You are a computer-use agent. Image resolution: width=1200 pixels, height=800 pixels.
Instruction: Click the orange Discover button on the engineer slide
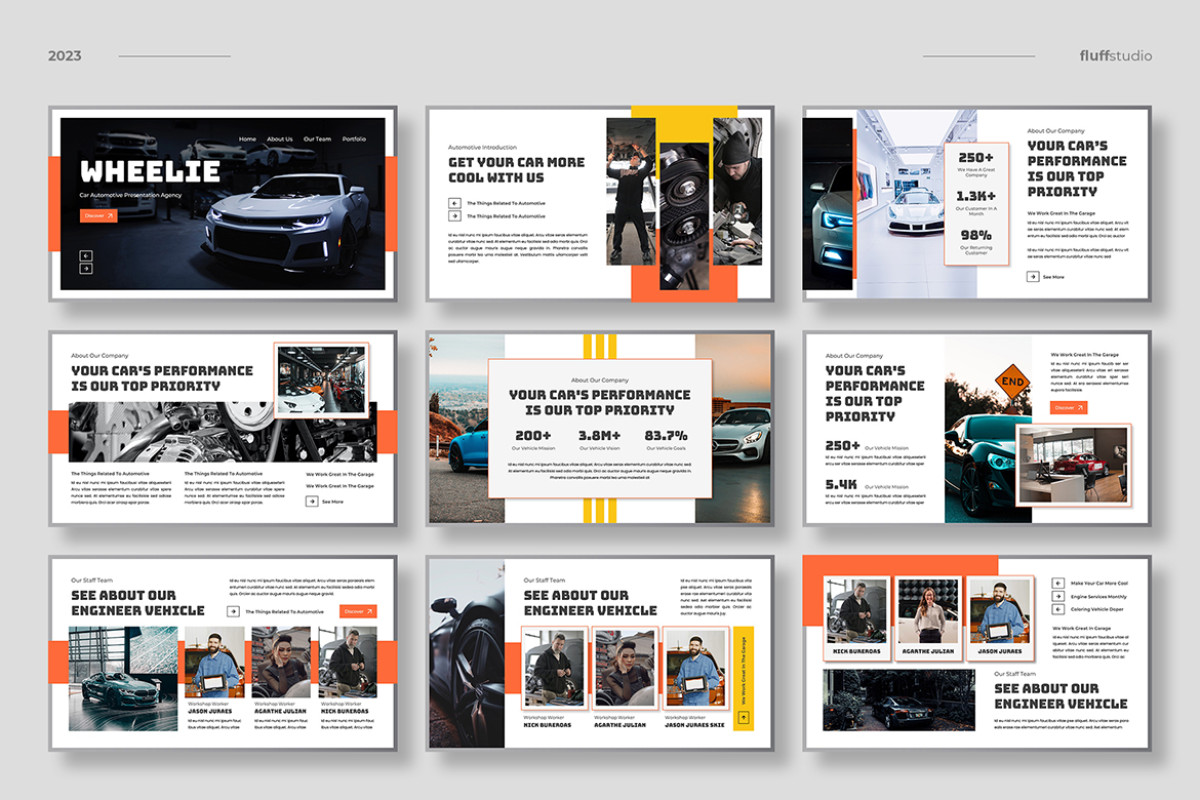pos(358,611)
